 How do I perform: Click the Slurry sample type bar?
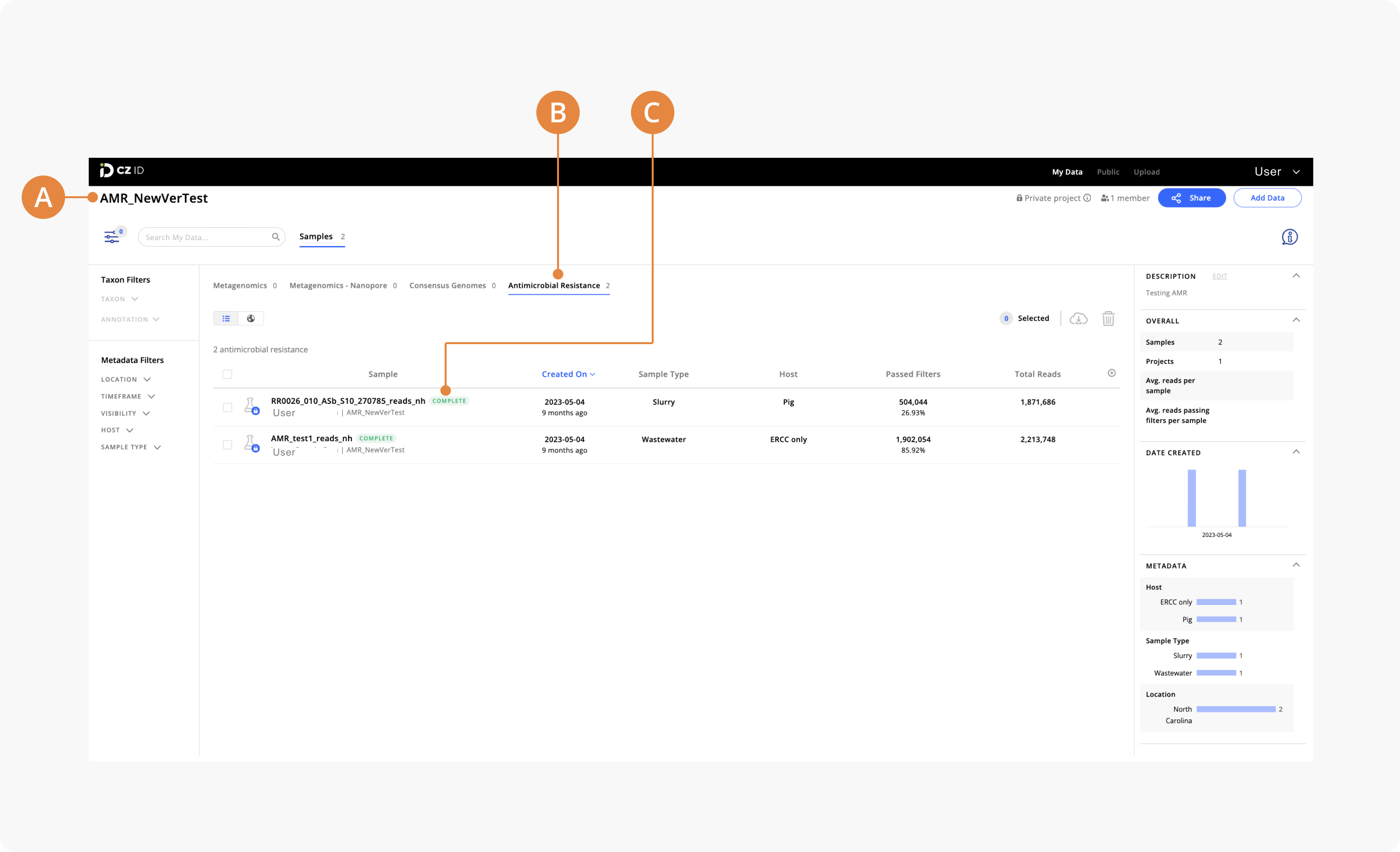pyautogui.click(x=1216, y=655)
